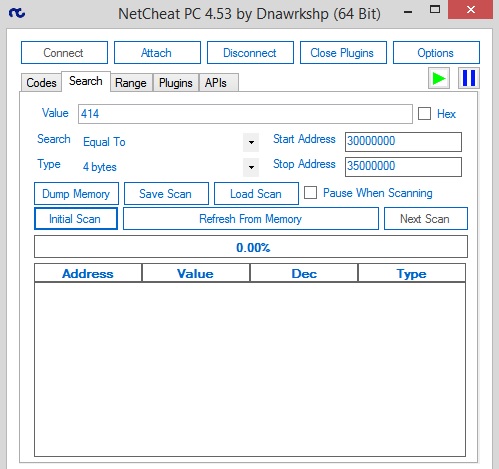The height and width of the screenshot is (469, 499).
Task: Go to the Plugins tab
Action: [x=176, y=83]
